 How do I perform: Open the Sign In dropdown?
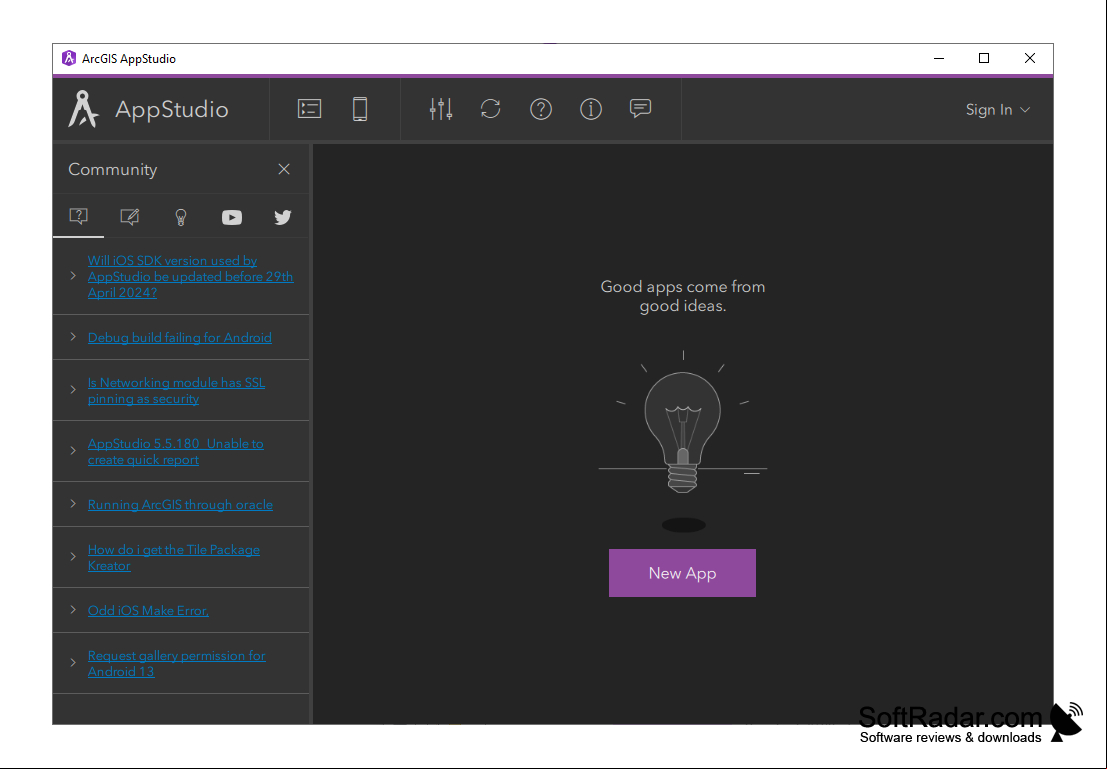click(x=998, y=109)
